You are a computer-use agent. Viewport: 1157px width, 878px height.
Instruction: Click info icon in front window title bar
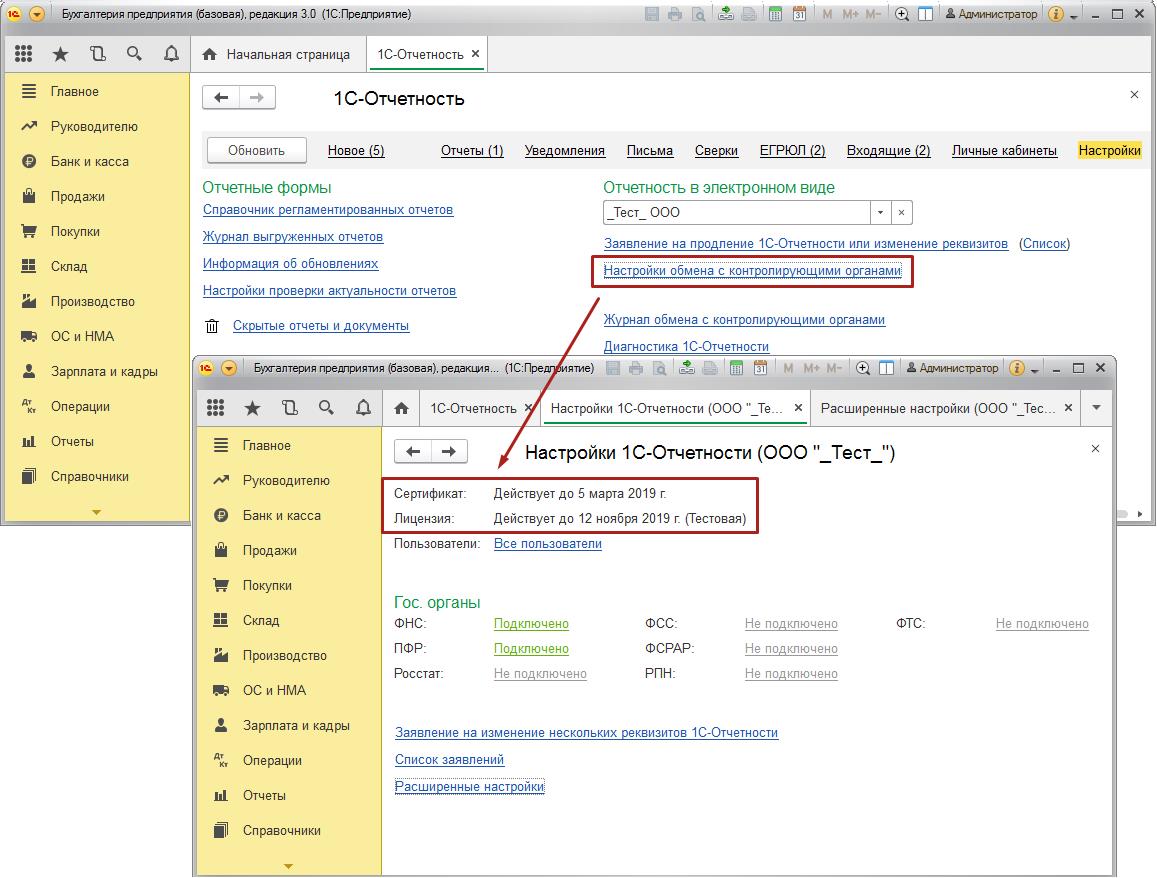click(x=1017, y=367)
